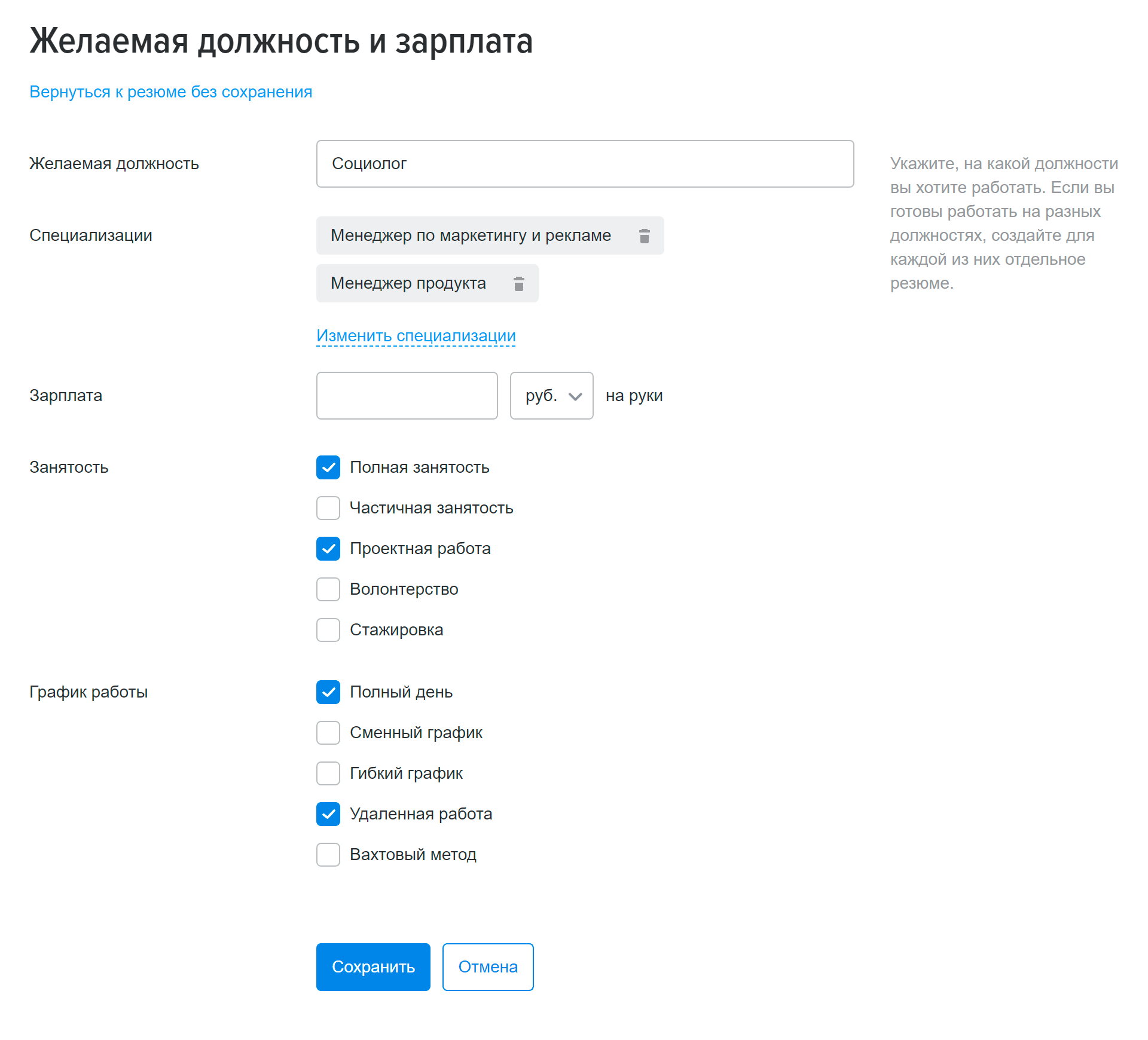Click the Специализации label
This screenshot has height=1040, width=1148.
tap(91, 235)
